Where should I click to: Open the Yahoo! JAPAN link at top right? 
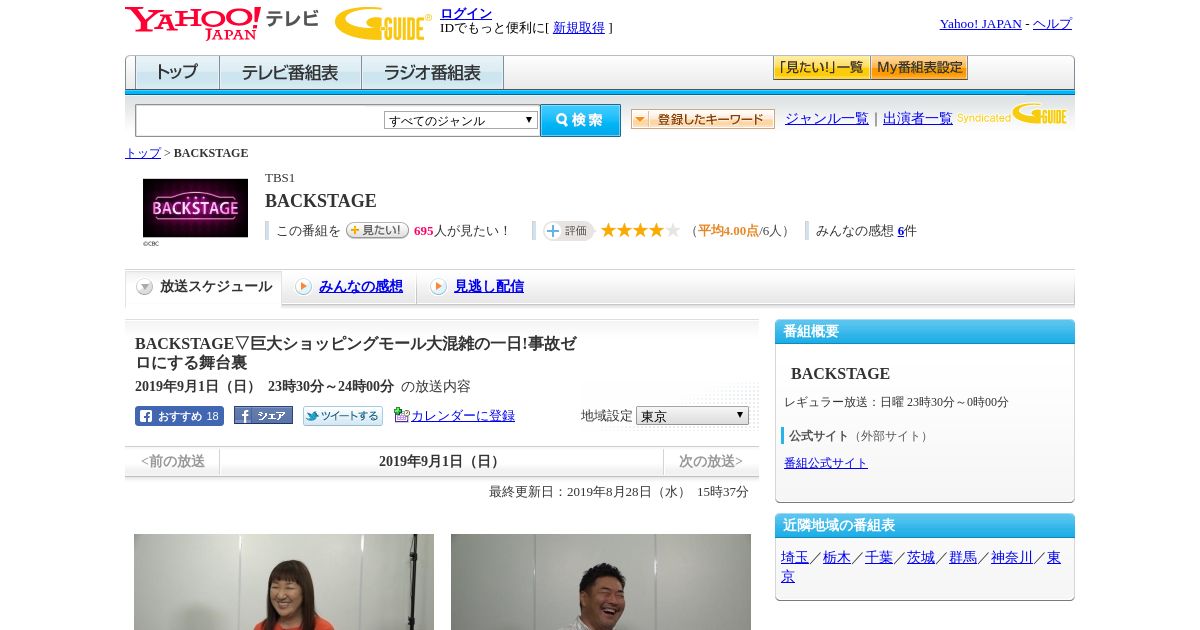click(980, 24)
